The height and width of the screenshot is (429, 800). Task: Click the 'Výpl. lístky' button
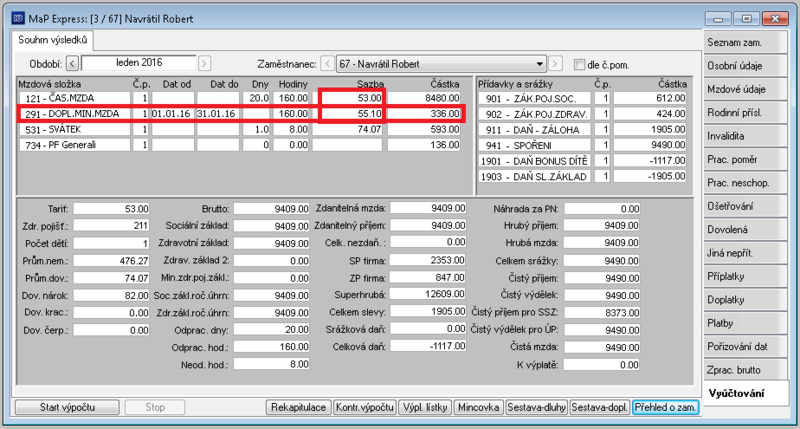[x=425, y=407]
